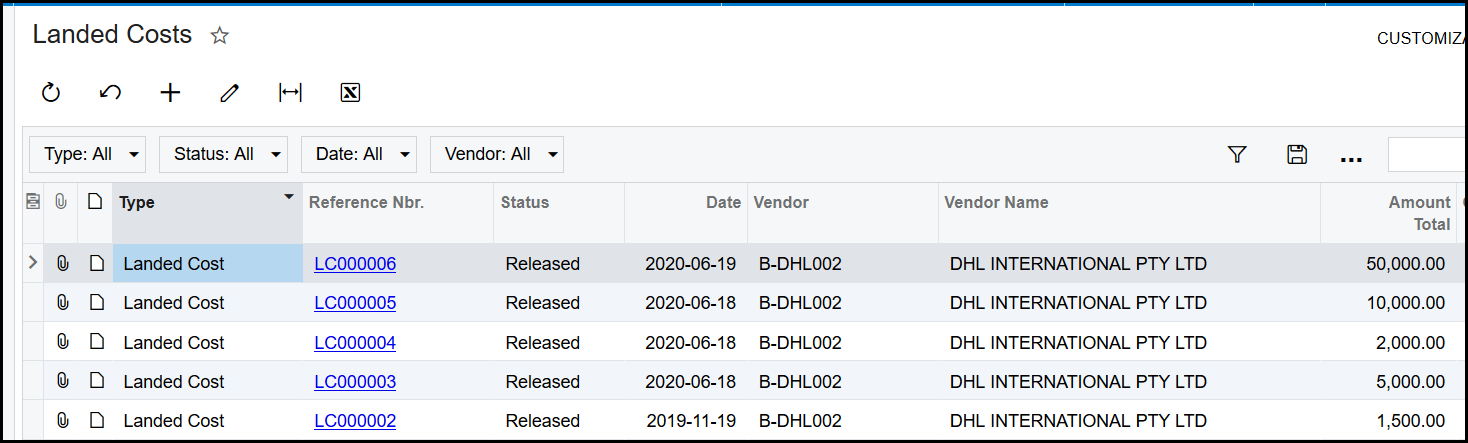Open the Type: All filter dropdown

tap(88, 154)
